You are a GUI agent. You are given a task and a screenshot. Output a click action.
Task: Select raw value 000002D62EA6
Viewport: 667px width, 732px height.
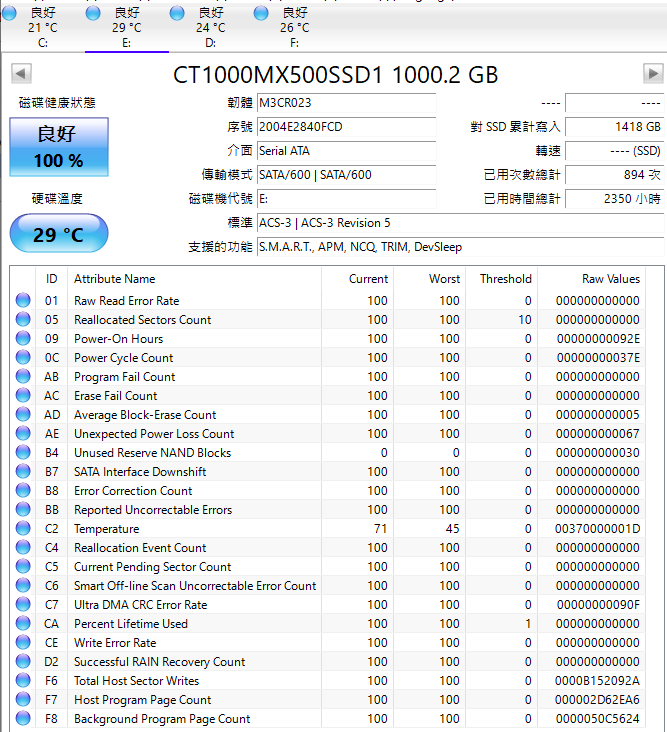point(597,700)
